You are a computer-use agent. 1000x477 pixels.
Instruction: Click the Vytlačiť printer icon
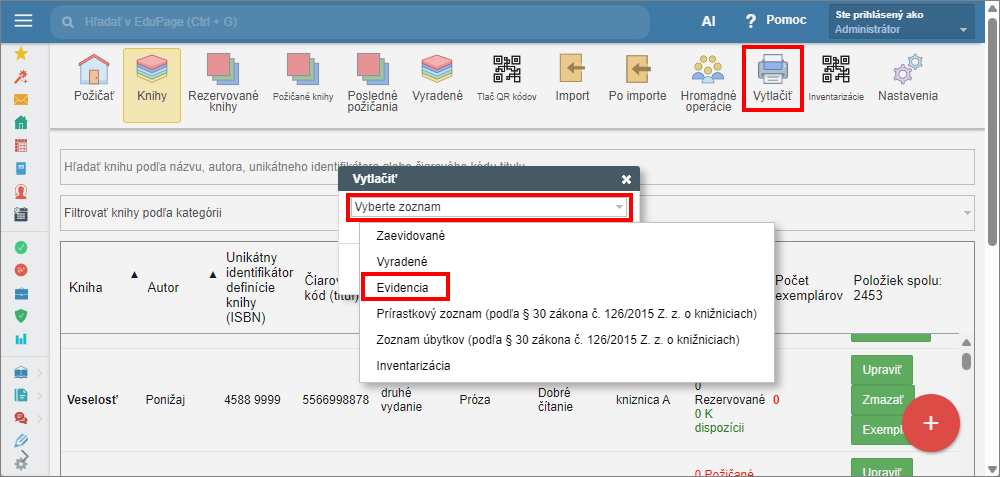pos(772,77)
